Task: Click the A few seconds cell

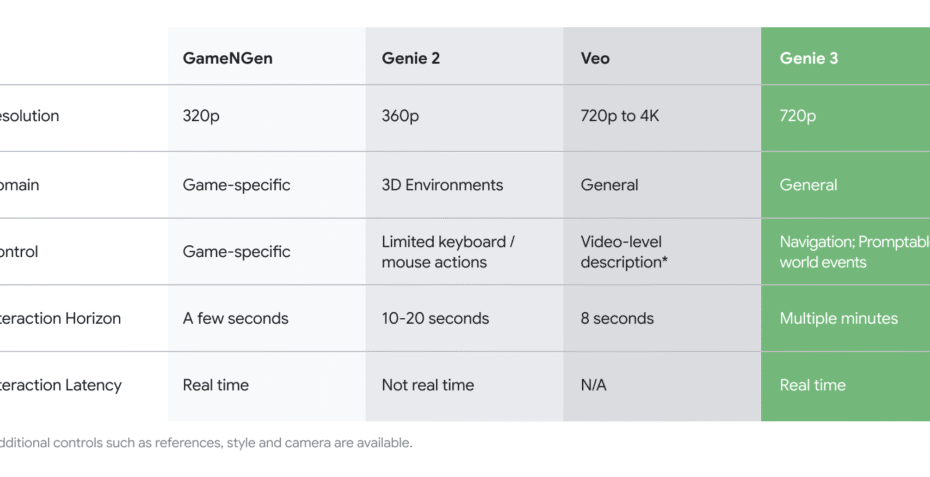Action: coord(267,318)
